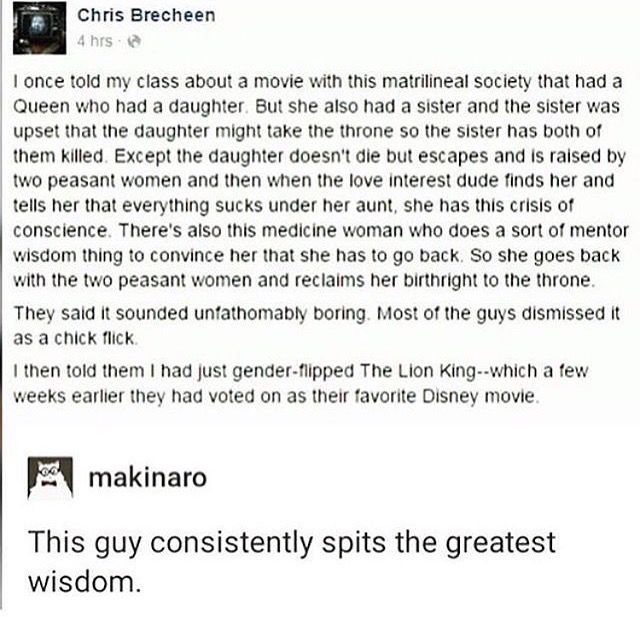Click the Chris Brecheen author name
Viewport: 640px width, 617px height.
(146, 16)
